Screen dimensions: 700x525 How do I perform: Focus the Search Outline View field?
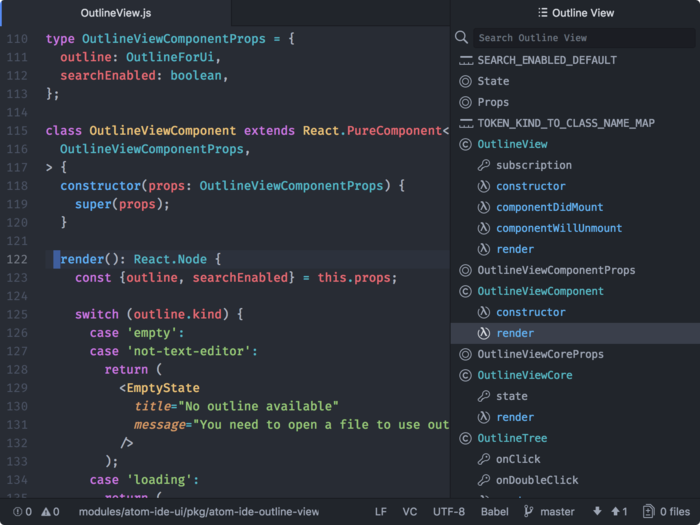584,38
